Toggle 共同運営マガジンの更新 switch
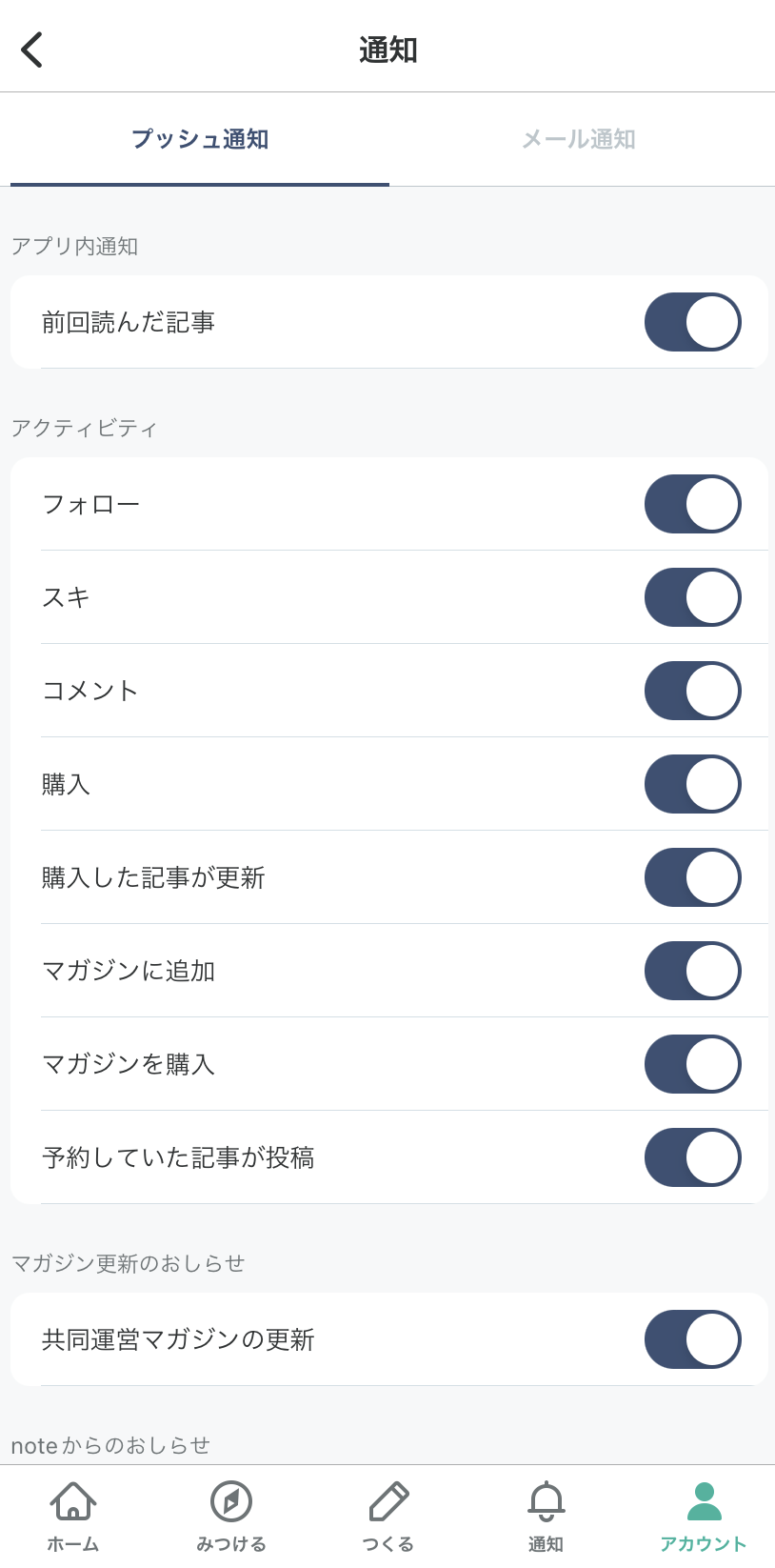775x1568 pixels. pos(692,1339)
